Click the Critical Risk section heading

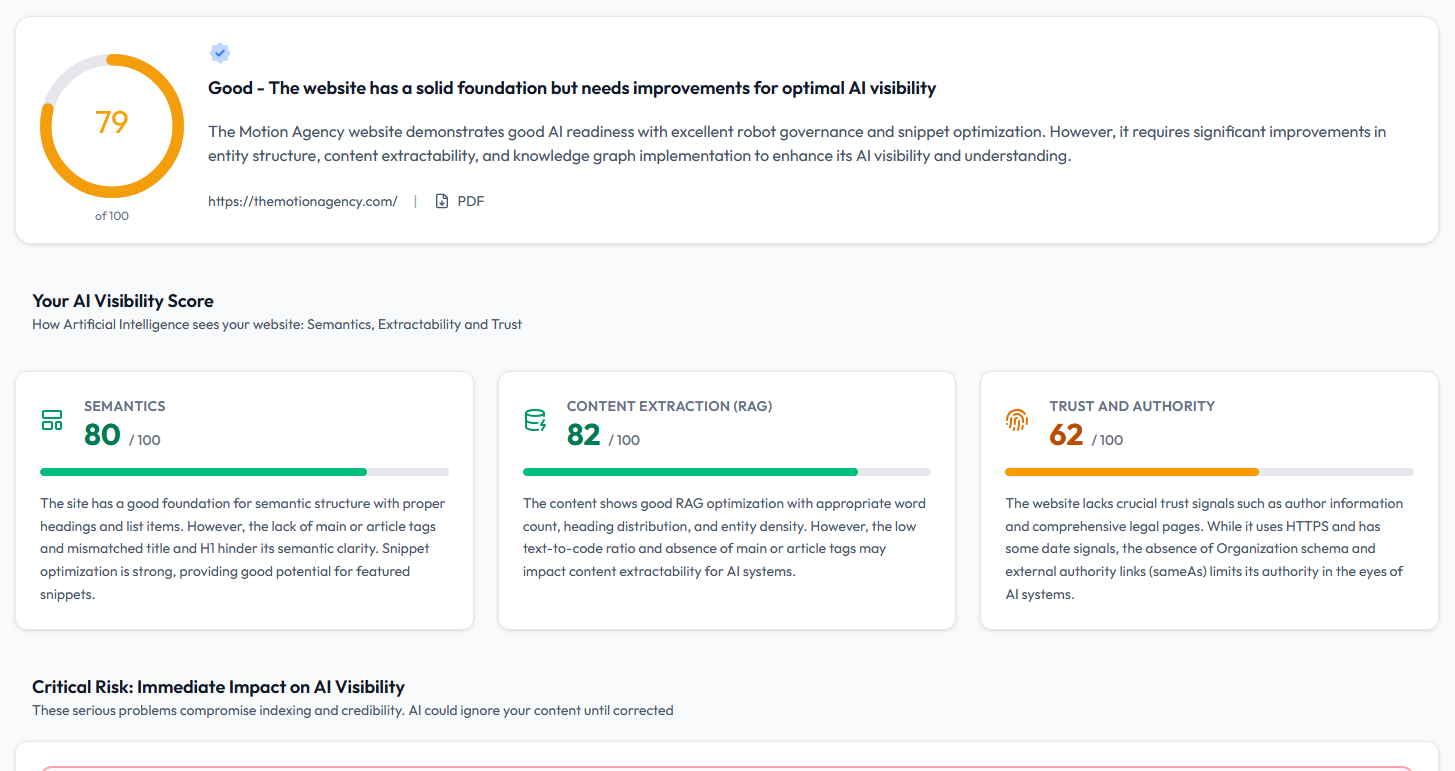218,687
